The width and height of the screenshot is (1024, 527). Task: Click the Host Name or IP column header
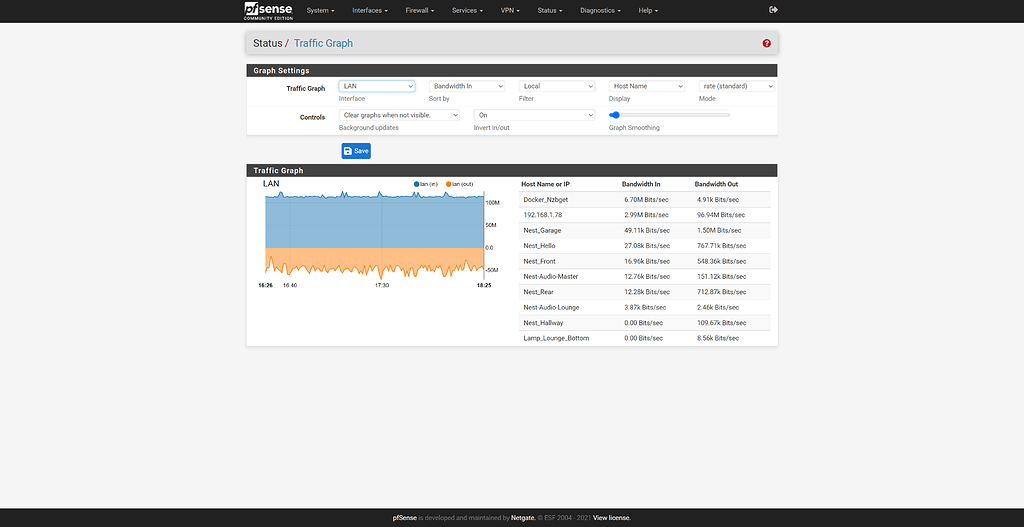545,184
